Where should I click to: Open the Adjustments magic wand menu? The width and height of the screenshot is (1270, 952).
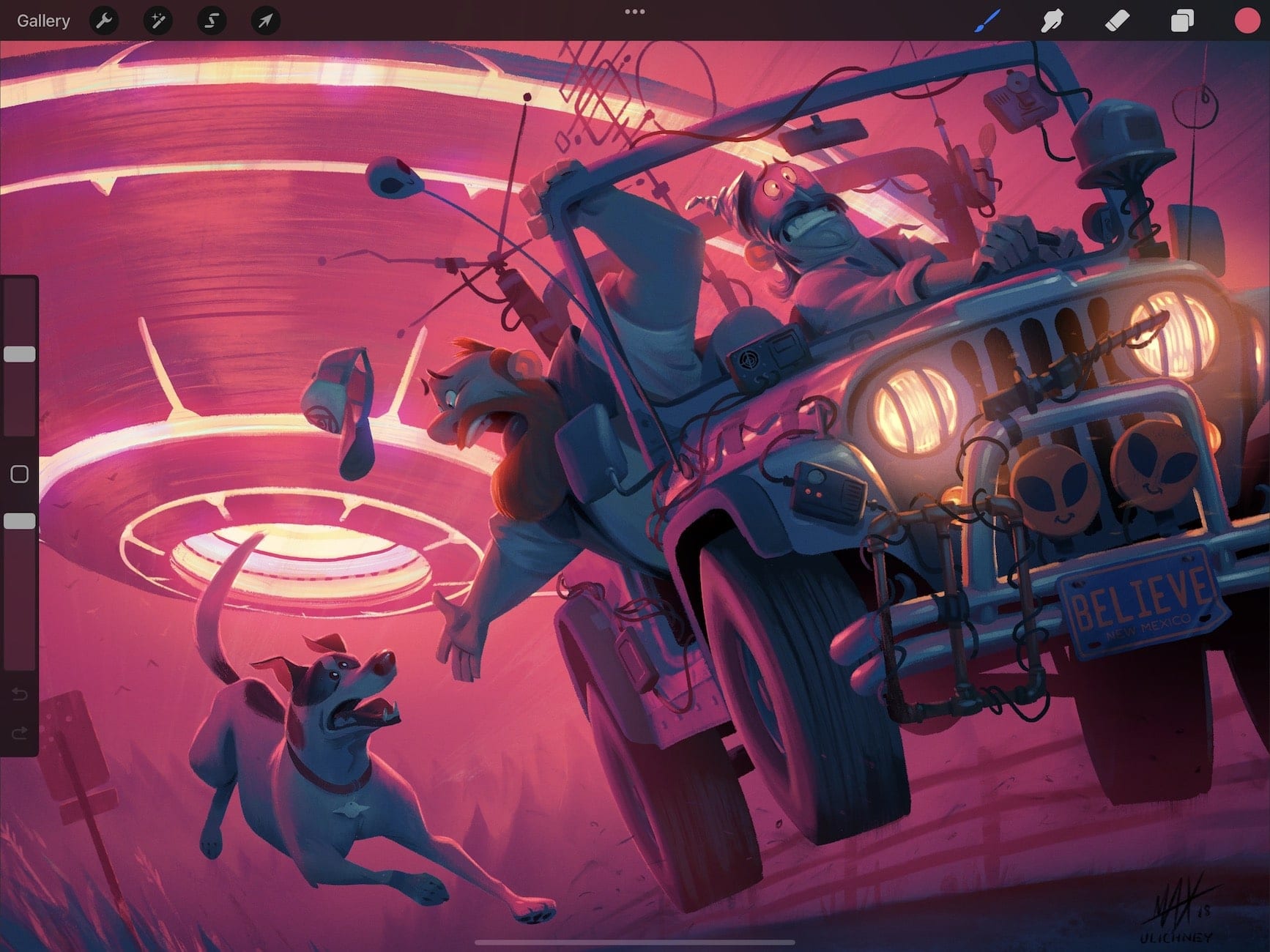point(157,21)
